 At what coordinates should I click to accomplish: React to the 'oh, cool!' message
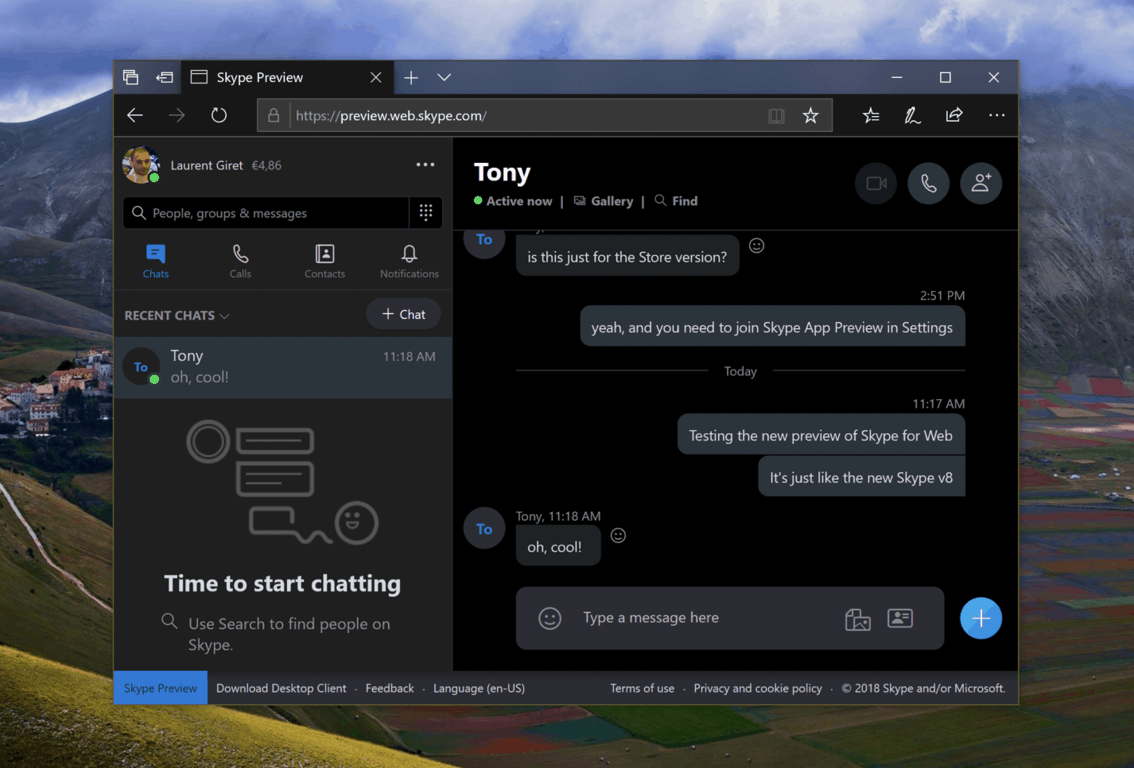(x=618, y=535)
